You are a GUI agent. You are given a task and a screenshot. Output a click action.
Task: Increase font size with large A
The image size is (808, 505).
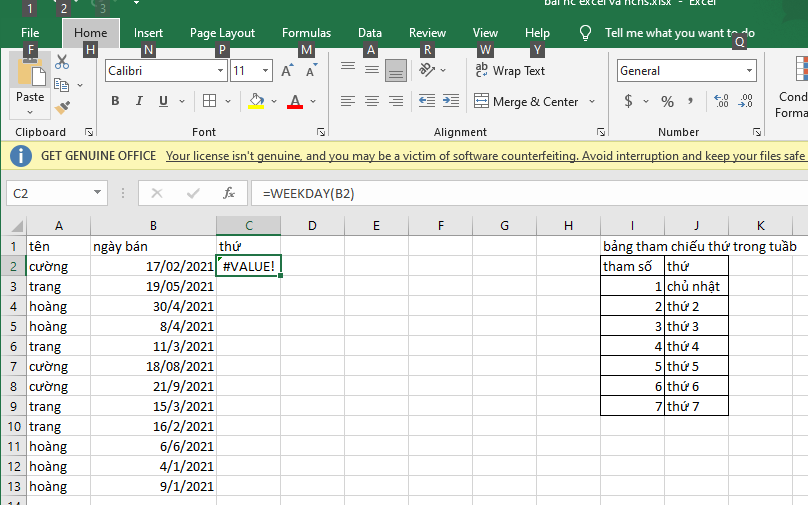point(287,71)
